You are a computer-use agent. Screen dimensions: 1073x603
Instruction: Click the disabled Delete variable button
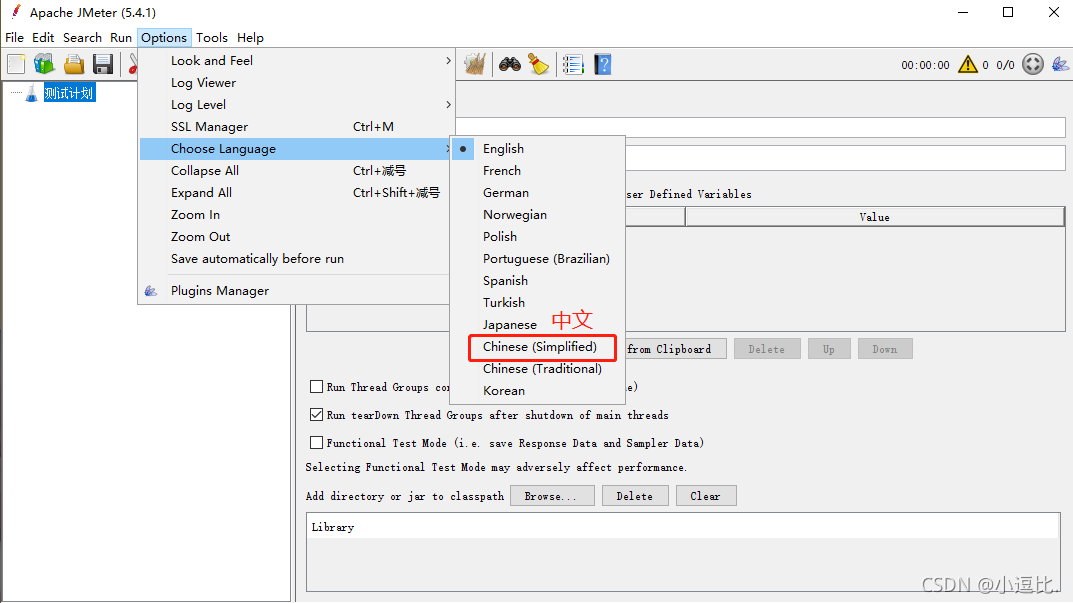click(x=766, y=349)
